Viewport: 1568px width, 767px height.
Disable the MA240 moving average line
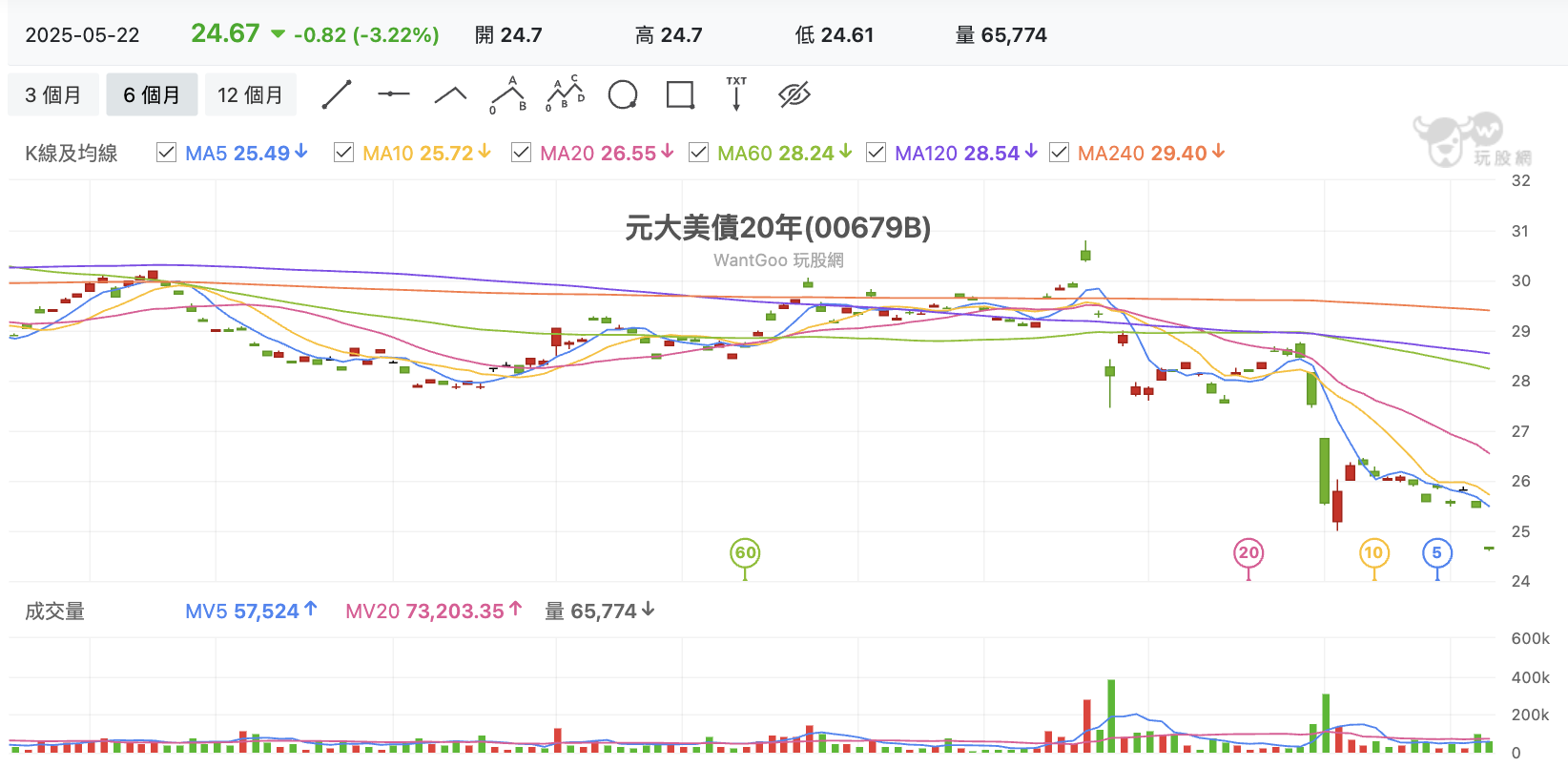[1059, 153]
